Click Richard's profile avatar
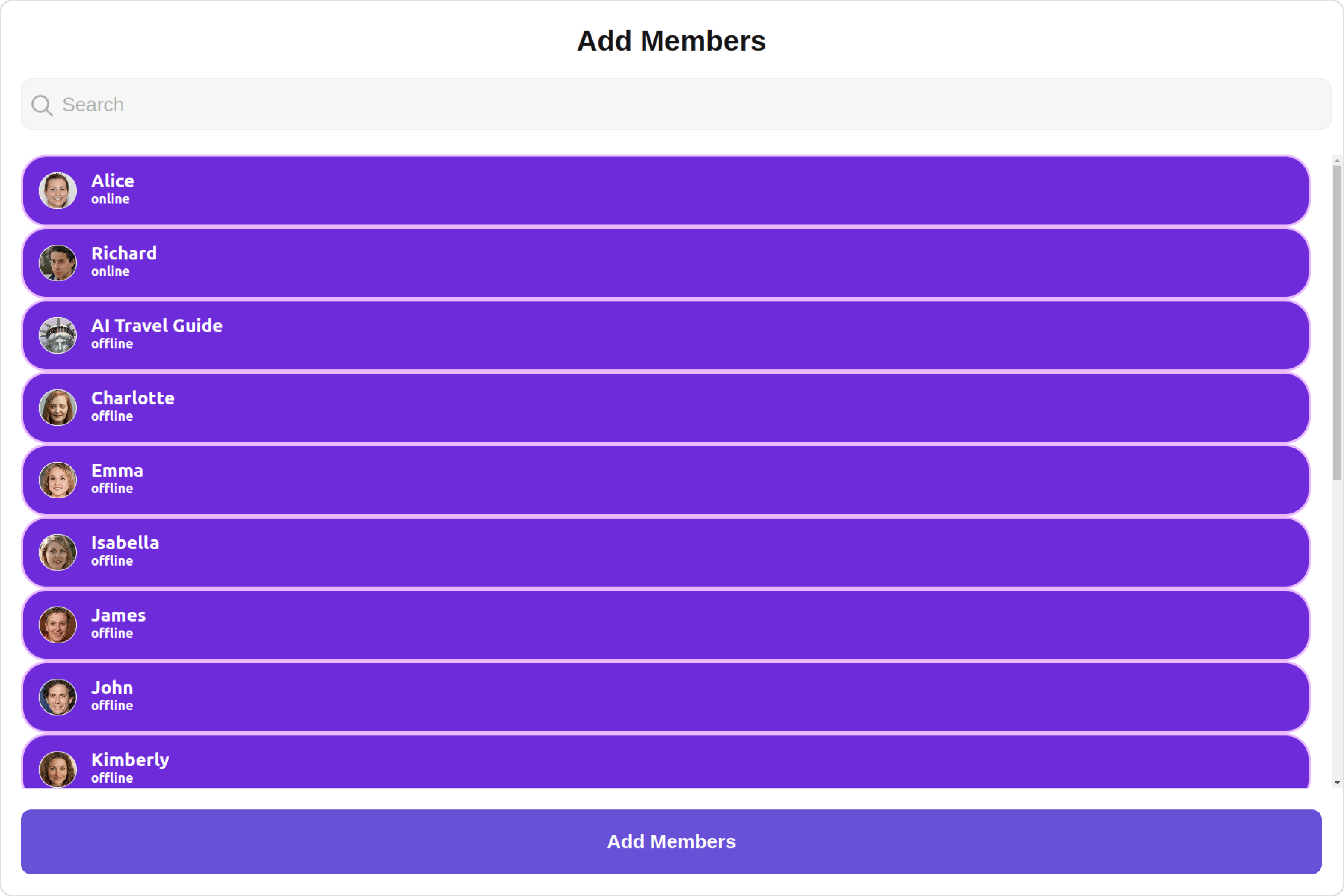This screenshot has height=896, width=1344. pos(58,263)
